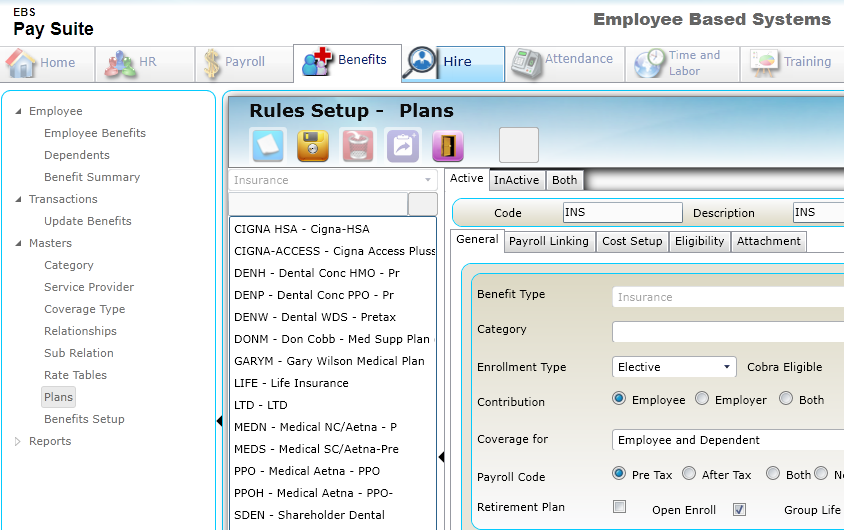Choose After Tax payroll code option

(x=687, y=474)
